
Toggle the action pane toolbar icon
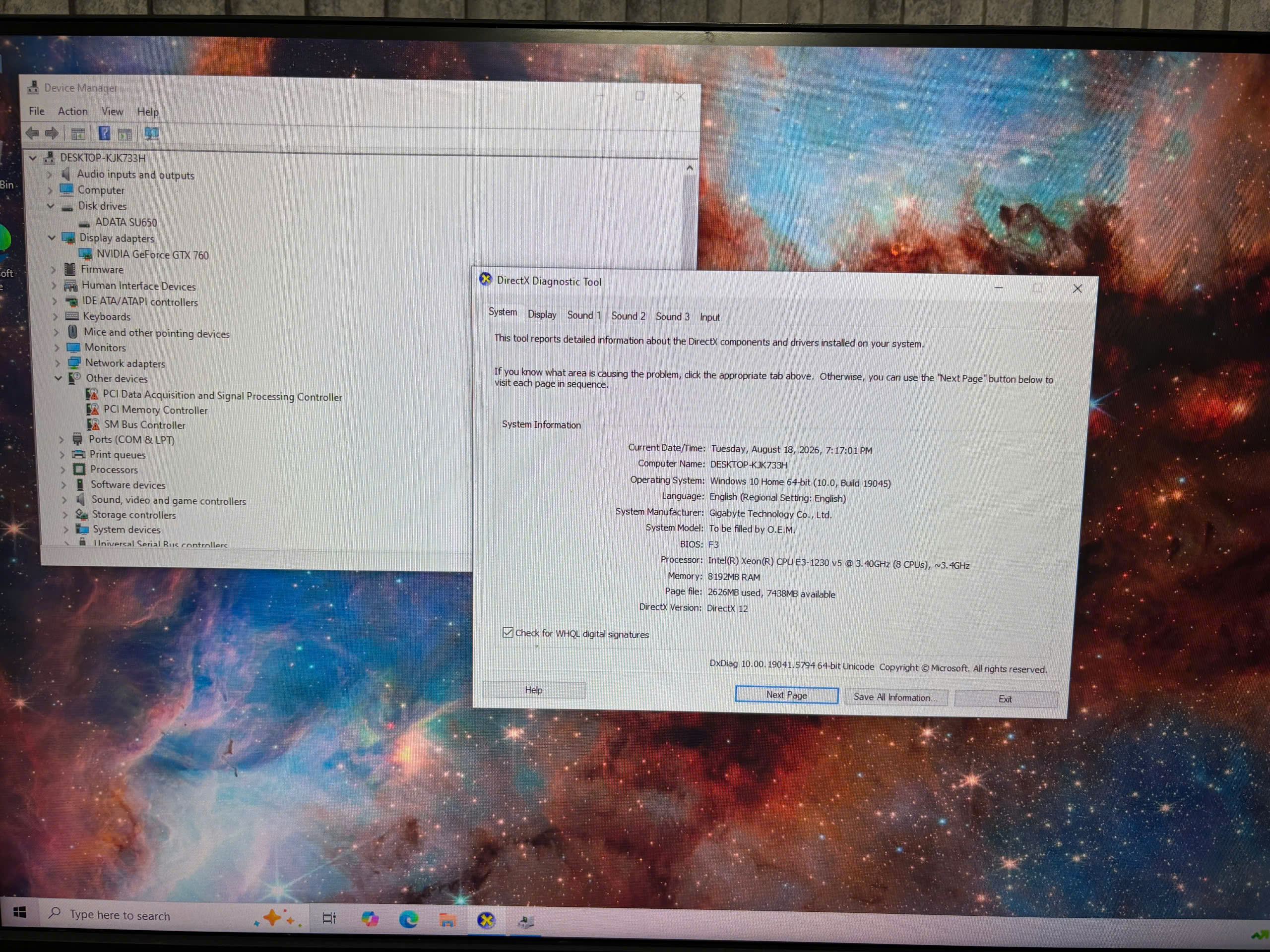(125, 134)
